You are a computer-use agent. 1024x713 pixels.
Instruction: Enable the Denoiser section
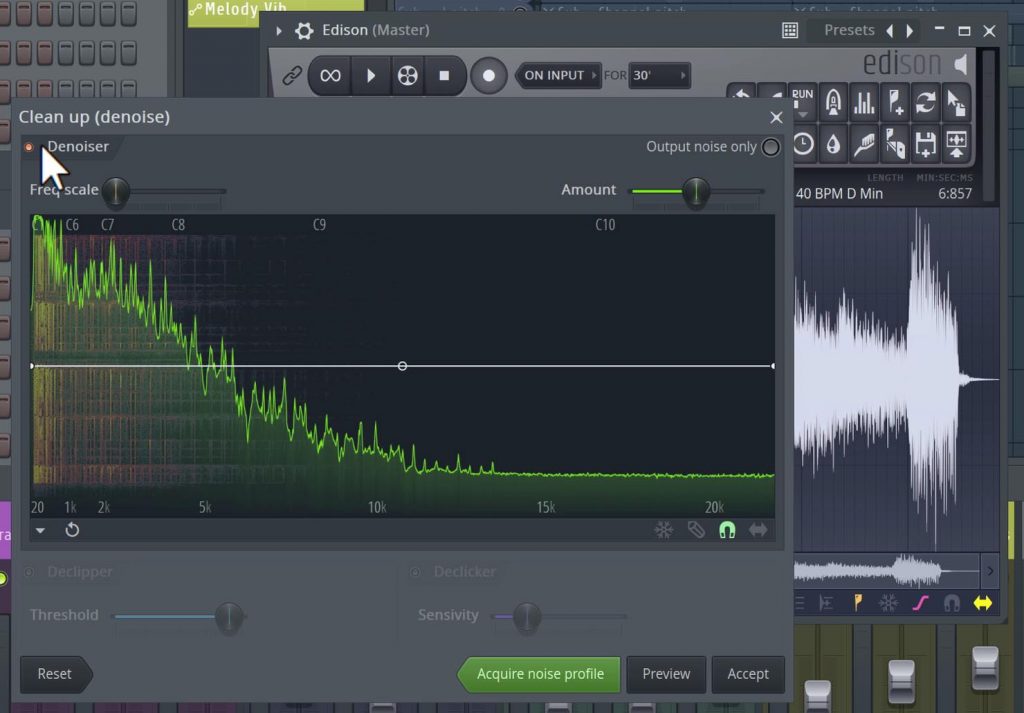point(29,146)
